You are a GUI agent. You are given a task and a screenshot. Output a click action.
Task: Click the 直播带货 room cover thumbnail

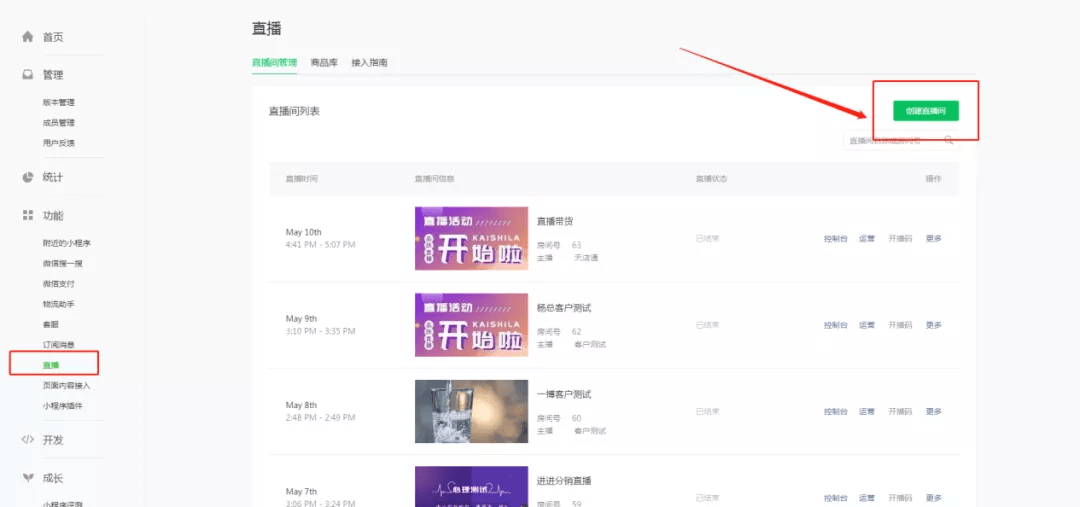[471, 238]
